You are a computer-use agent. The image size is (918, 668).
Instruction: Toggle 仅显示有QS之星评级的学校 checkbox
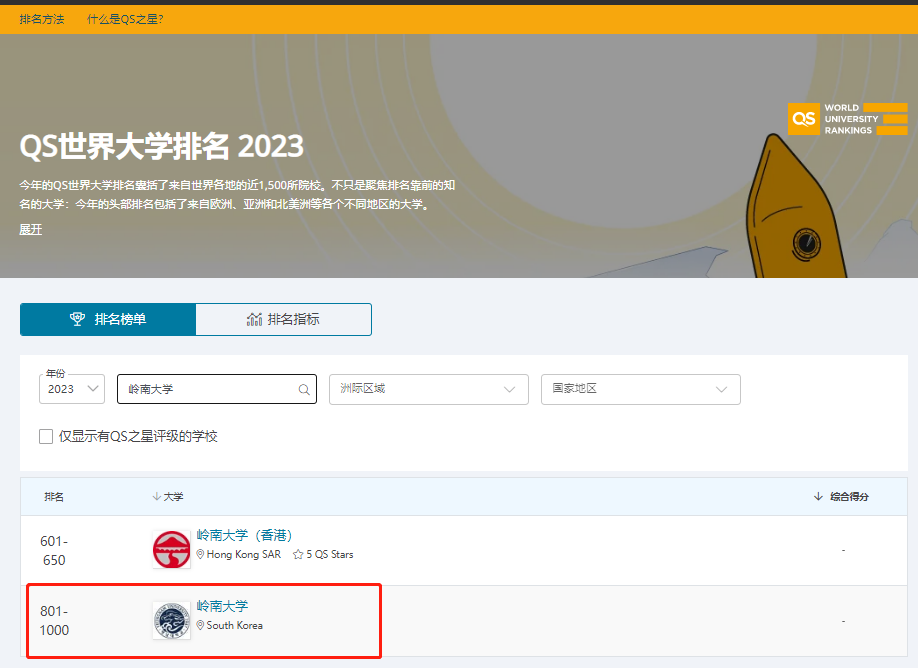tap(46, 436)
